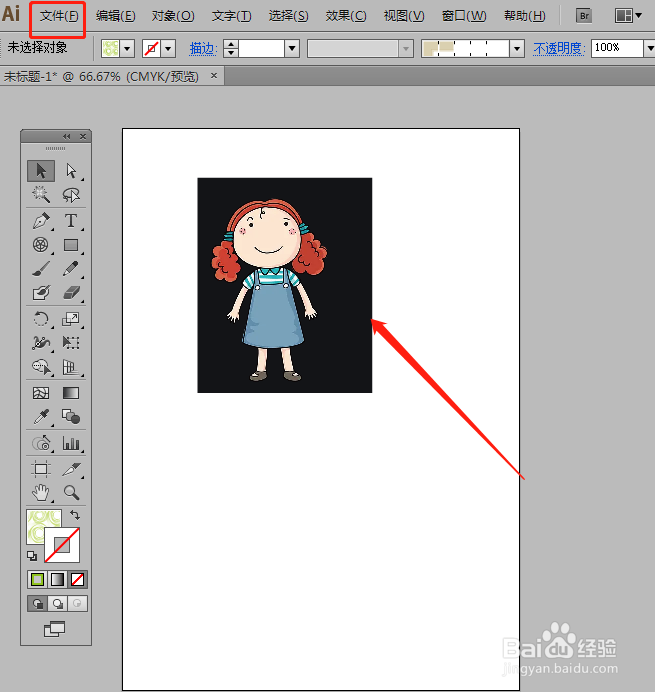Screen dimensions: 655x692
Task: Select the Type tool
Action: click(71, 221)
